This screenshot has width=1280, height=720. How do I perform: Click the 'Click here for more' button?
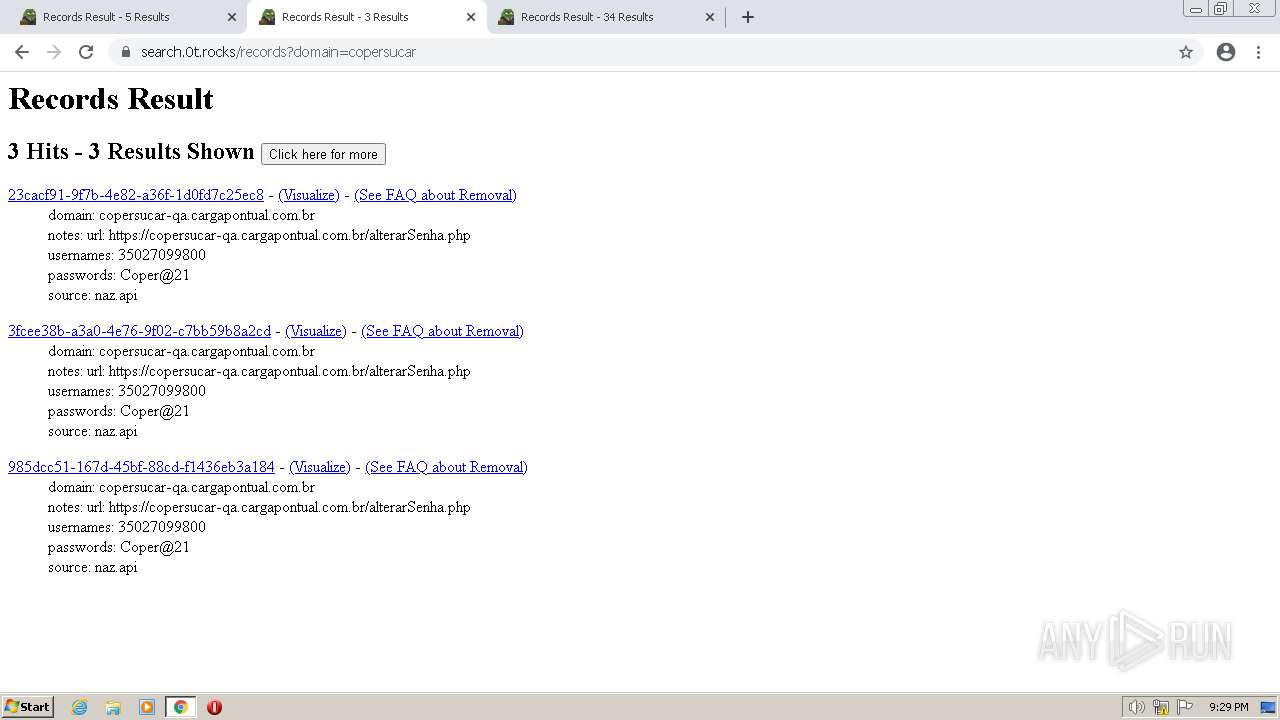click(x=323, y=154)
